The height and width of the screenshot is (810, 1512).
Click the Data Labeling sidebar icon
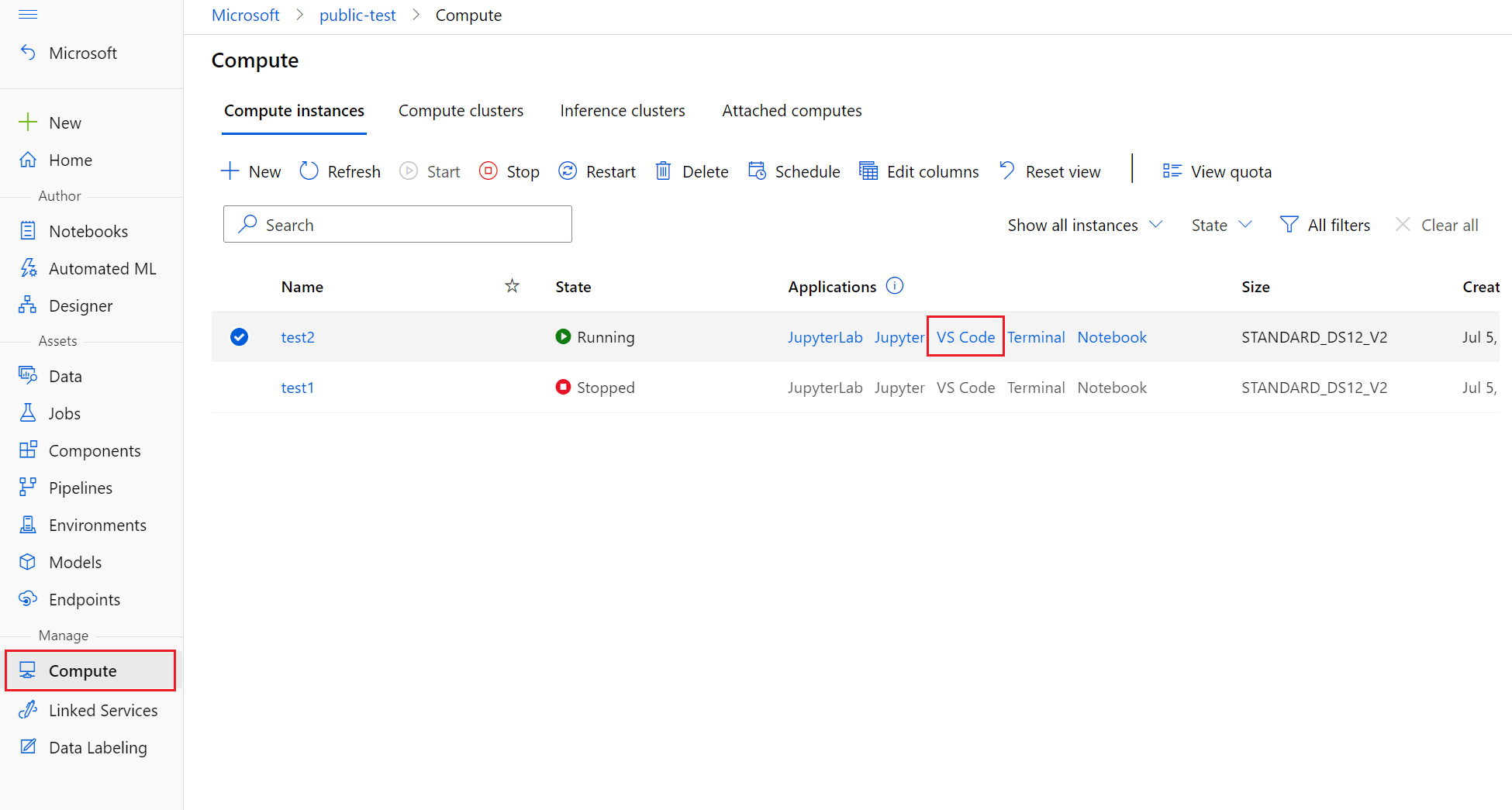pos(28,746)
